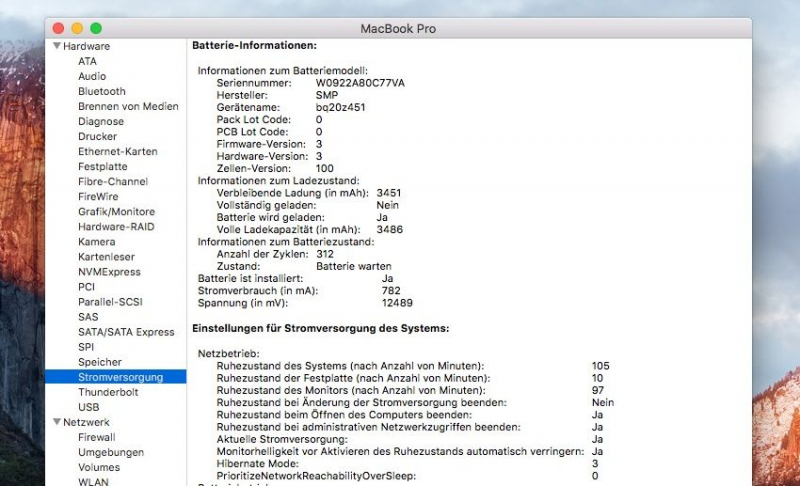Collapse the Hardware section triangle
The width and height of the screenshot is (800, 486).
57,46
